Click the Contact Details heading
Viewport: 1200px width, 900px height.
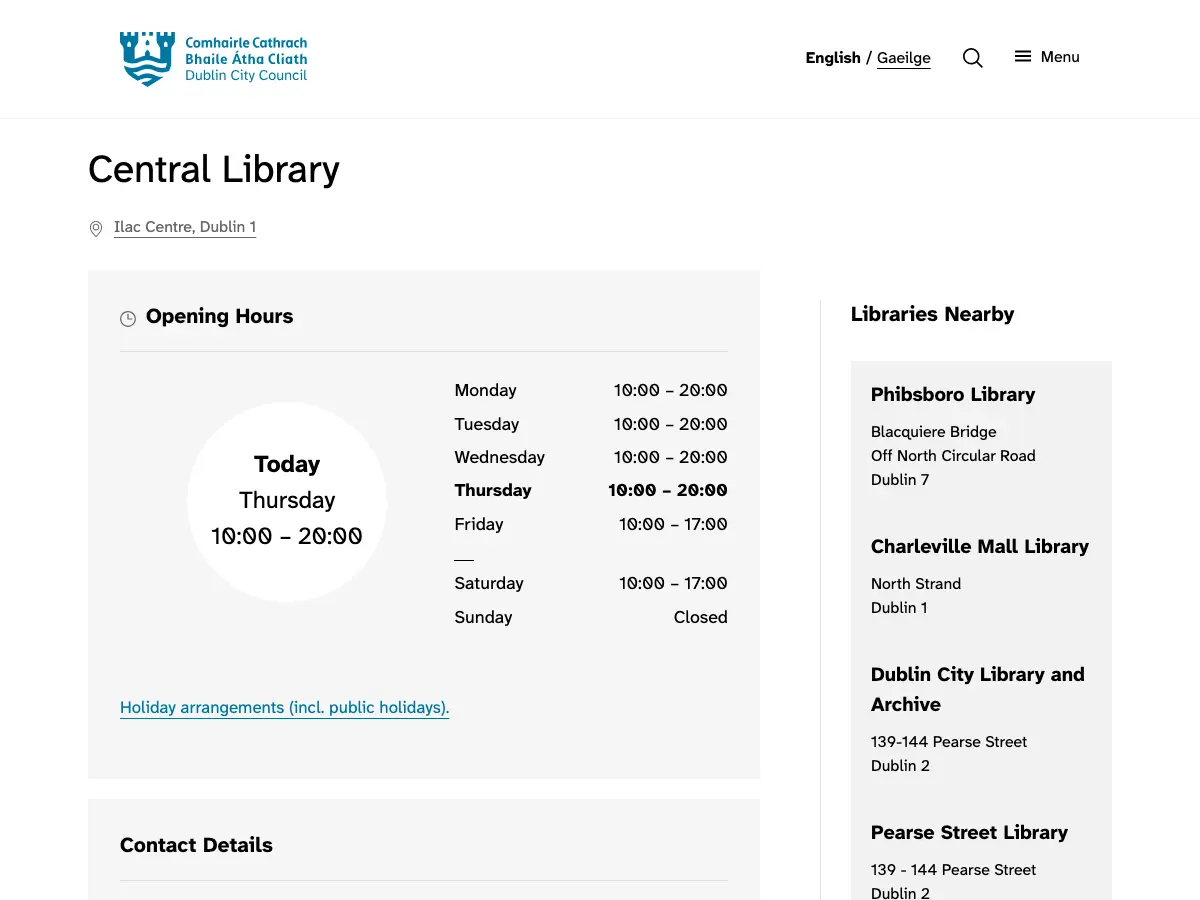pyautogui.click(x=196, y=845)
